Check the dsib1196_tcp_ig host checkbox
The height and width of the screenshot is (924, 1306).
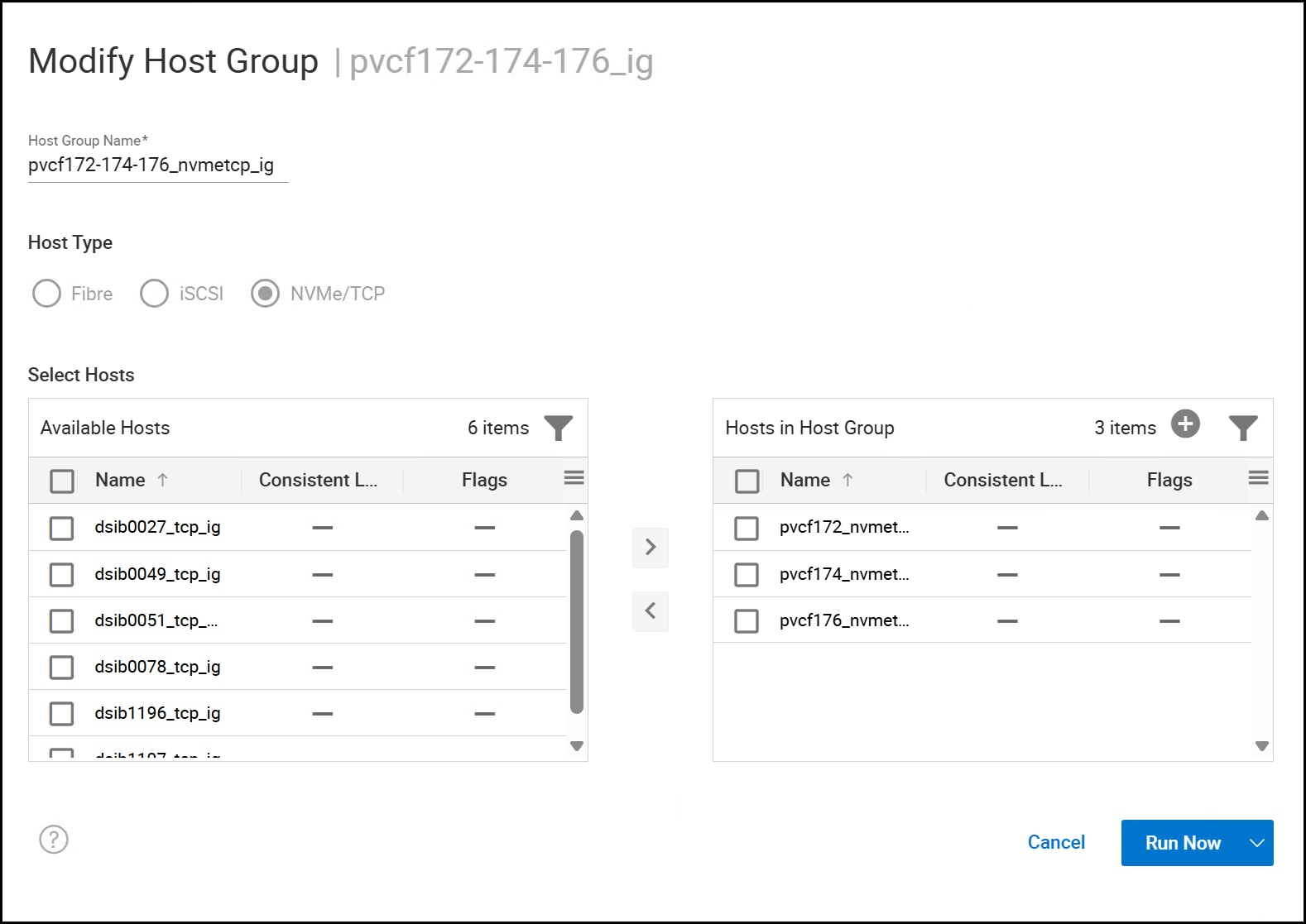(x=61, y=713)
